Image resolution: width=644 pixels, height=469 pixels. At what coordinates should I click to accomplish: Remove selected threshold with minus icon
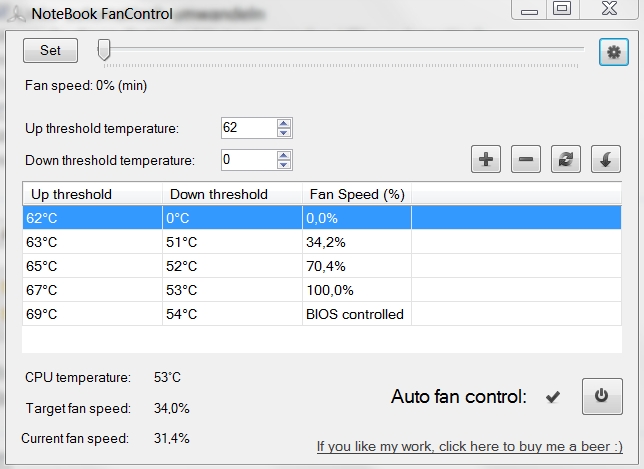pyautogui.click(x=526, y=159)
